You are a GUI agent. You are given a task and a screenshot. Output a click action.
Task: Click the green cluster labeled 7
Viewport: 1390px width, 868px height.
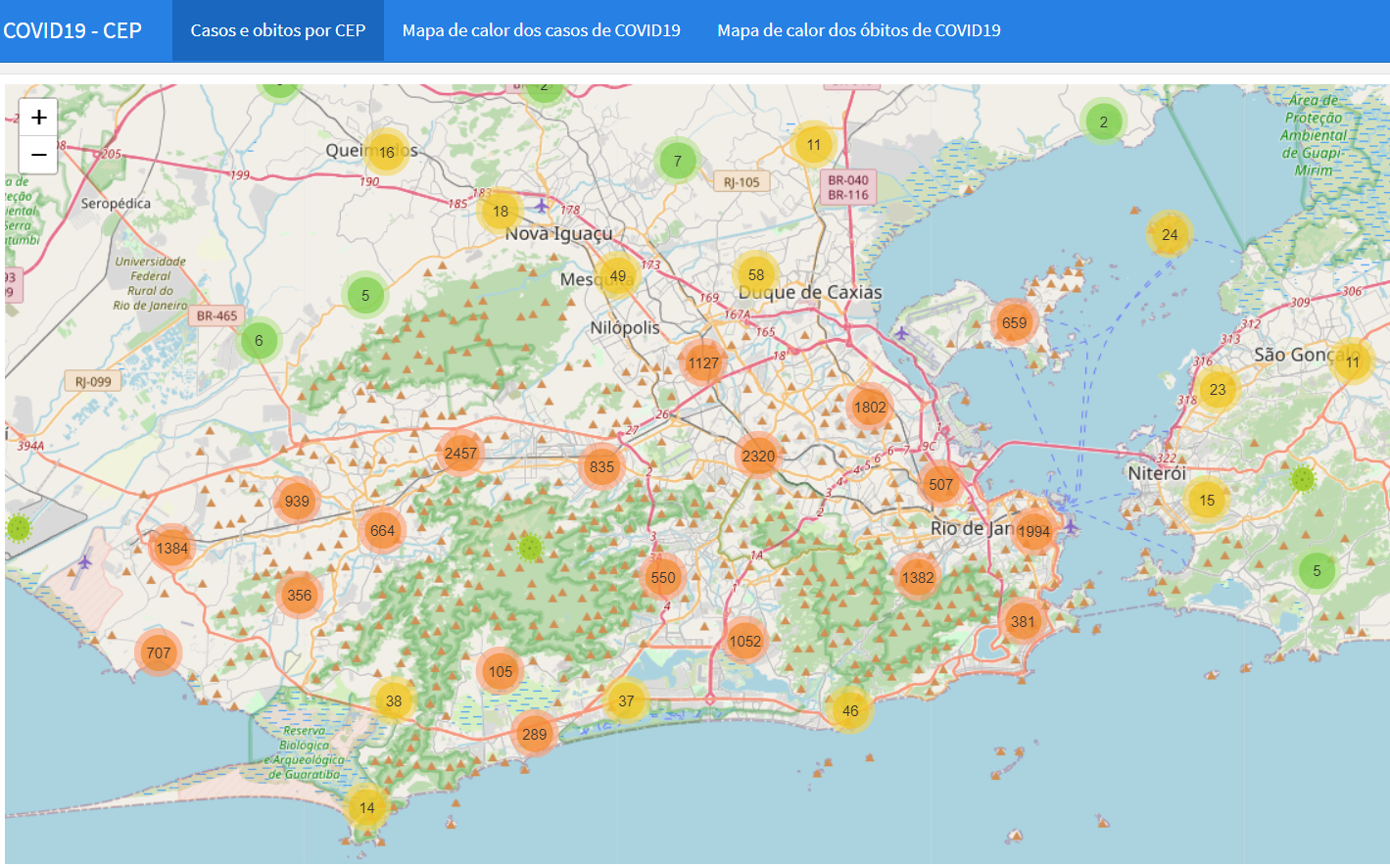pos(677,162)
